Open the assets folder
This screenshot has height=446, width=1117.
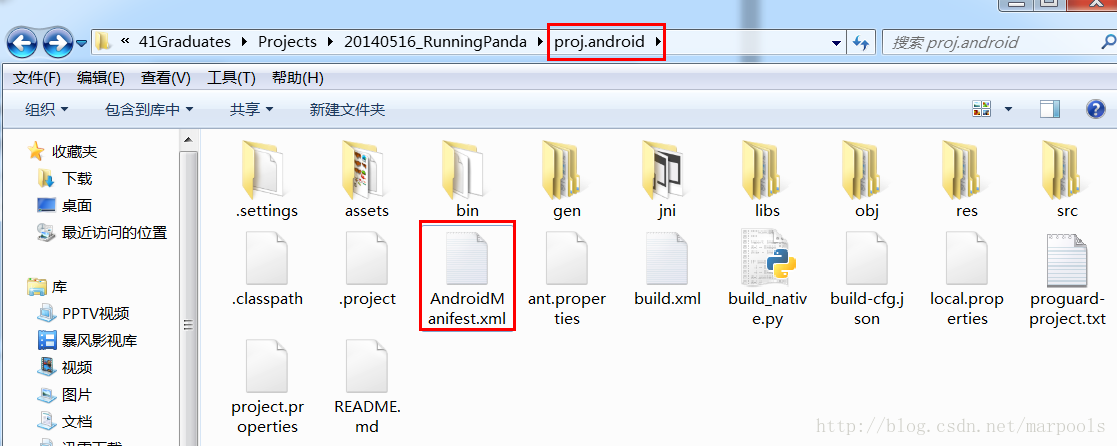[x=367, y=180]
